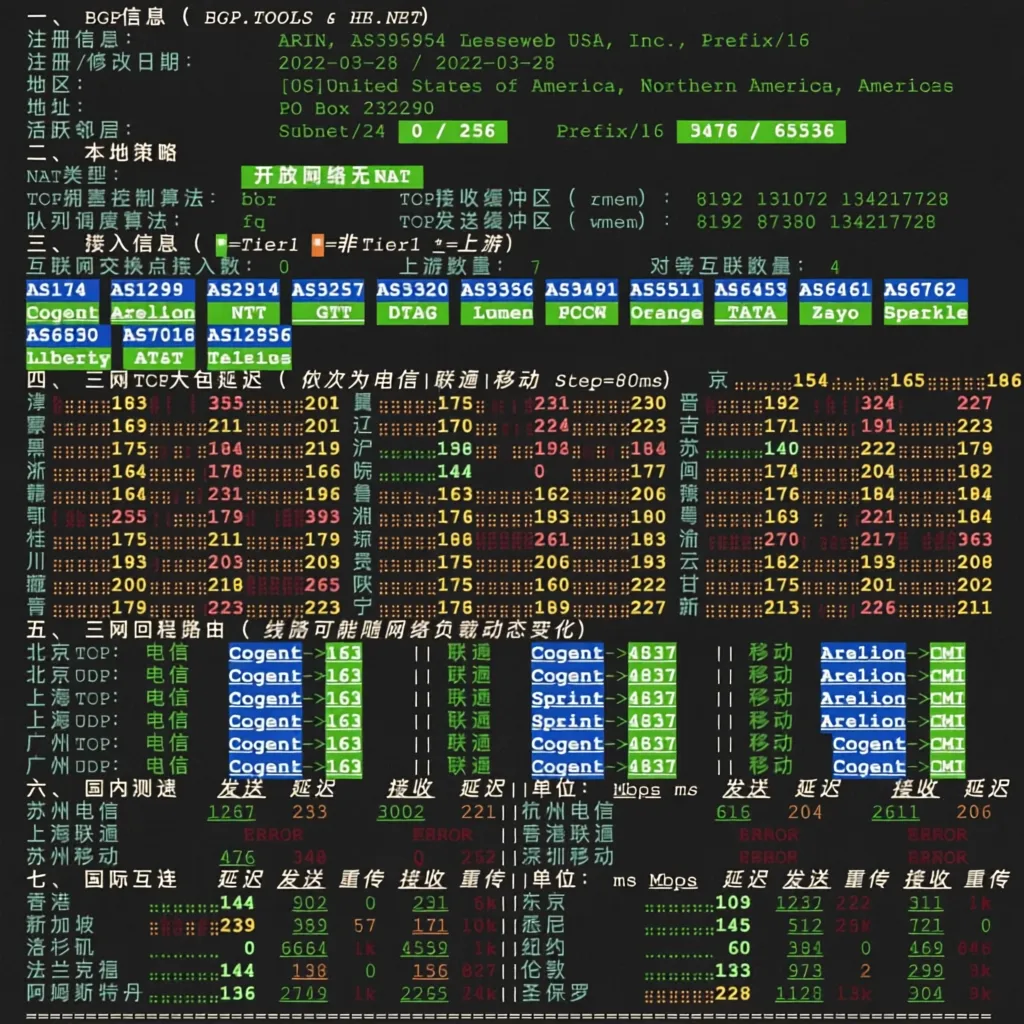Click the 'PO Box 232290' address text
The width and height of the screenshot is (1024, 1024).
[x=357, y=108]
